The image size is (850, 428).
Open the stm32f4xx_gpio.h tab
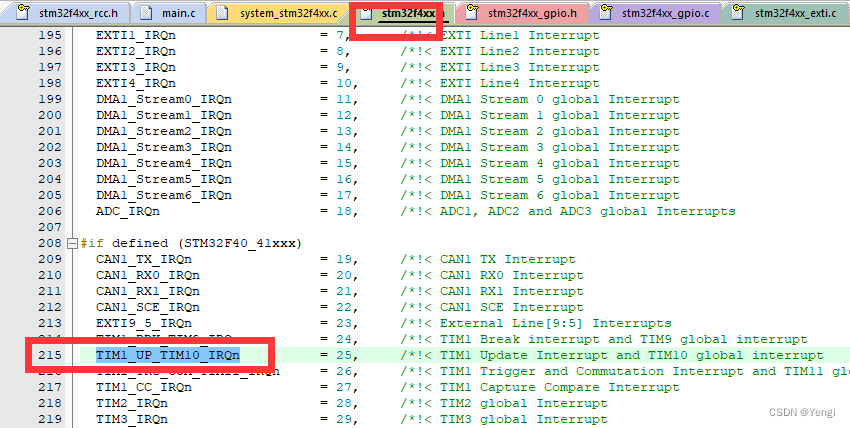click(x=522, y=13)
